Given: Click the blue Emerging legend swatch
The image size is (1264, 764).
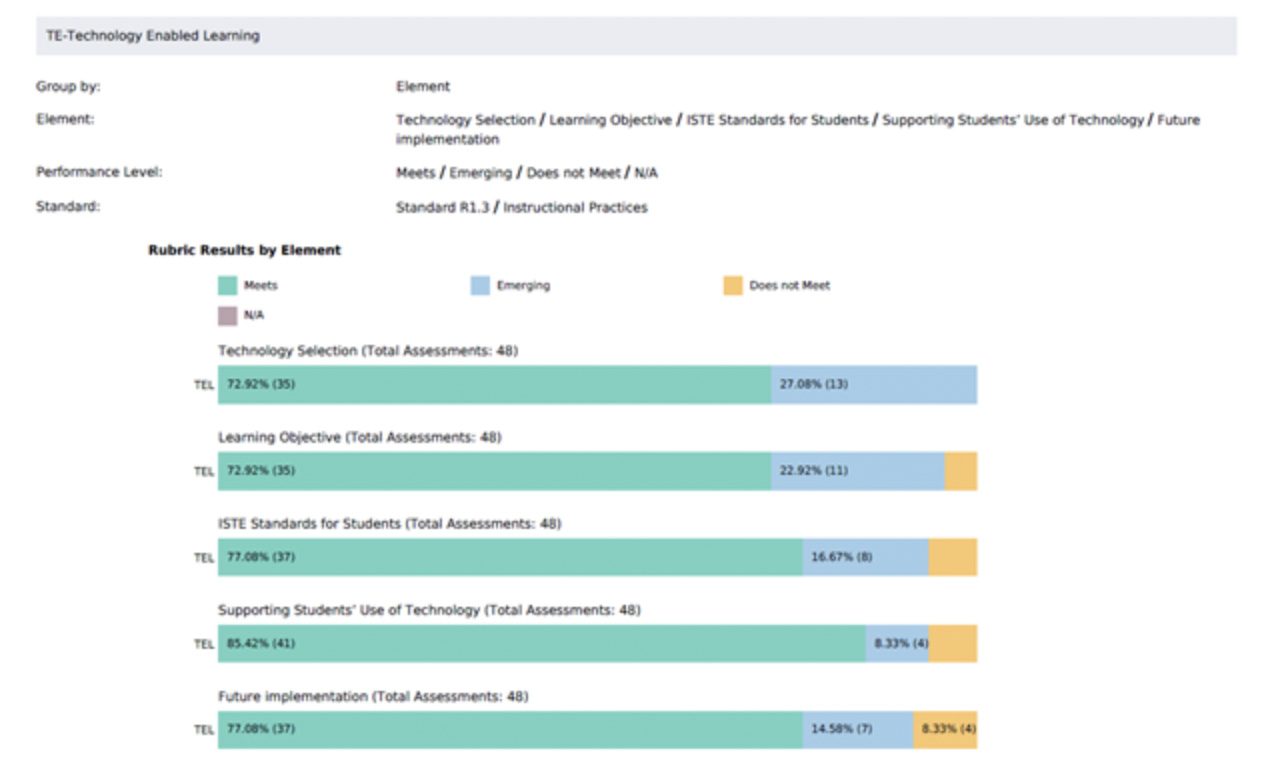Looking at the screenshot, I should click(481, 286).
